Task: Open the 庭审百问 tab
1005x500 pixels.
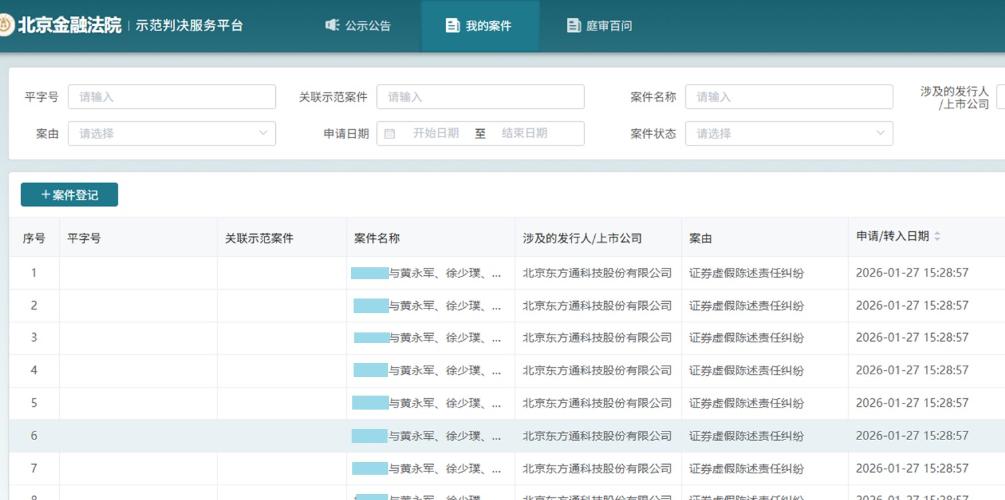Action: coord(599,25)
